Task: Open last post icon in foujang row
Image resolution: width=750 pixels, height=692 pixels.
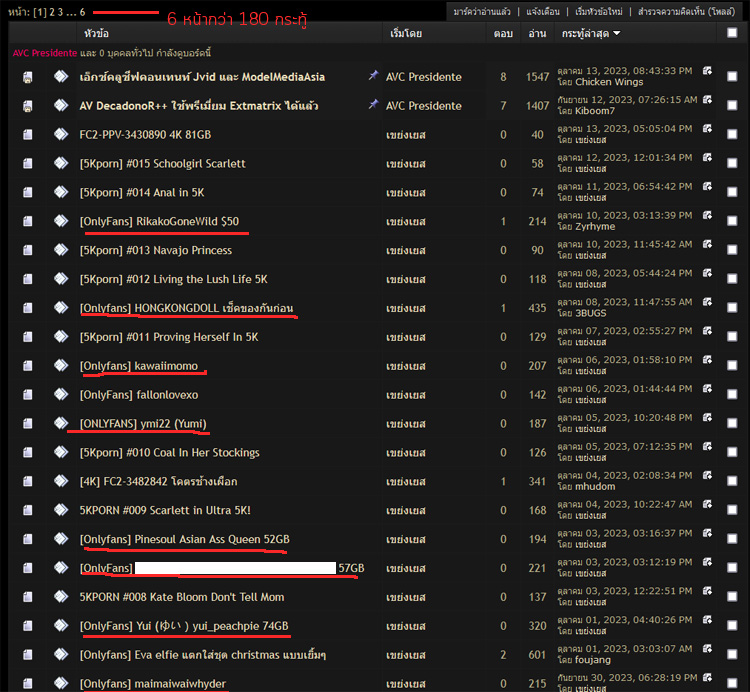Action: (707, 648)
